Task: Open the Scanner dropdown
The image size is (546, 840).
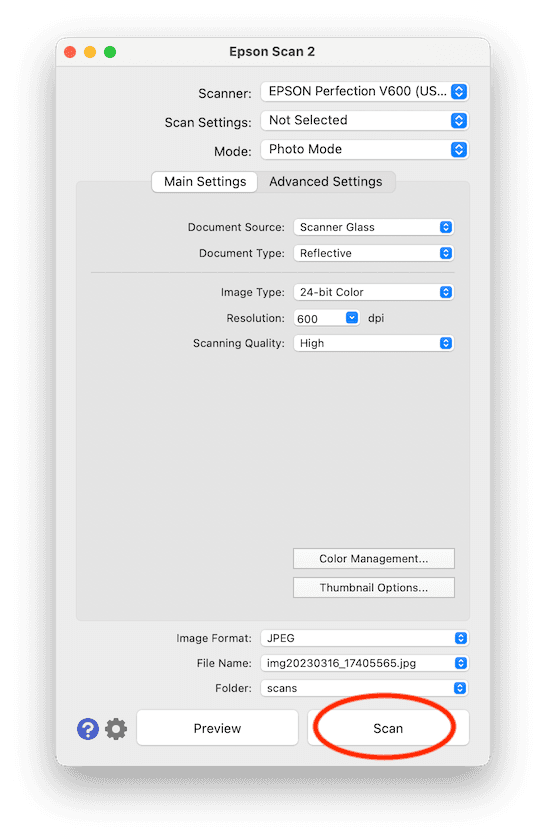Action: pyautogui.click(x=364, y=91)
